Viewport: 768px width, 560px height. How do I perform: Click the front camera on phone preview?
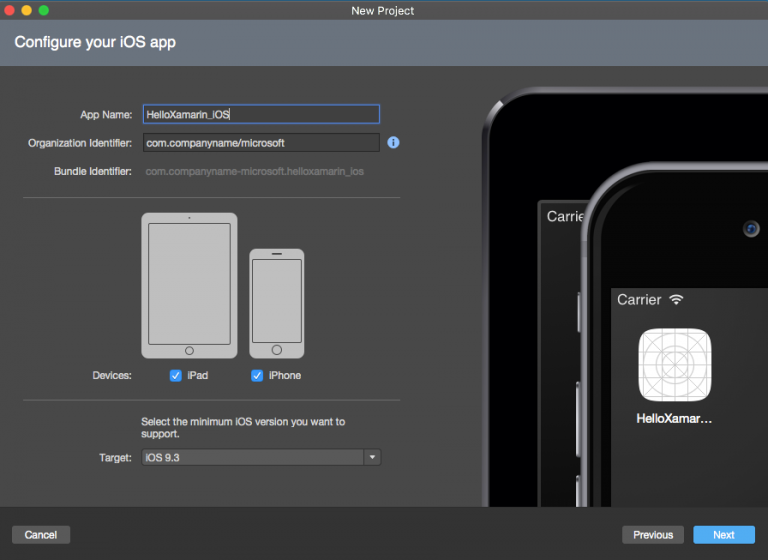(751, 229)
